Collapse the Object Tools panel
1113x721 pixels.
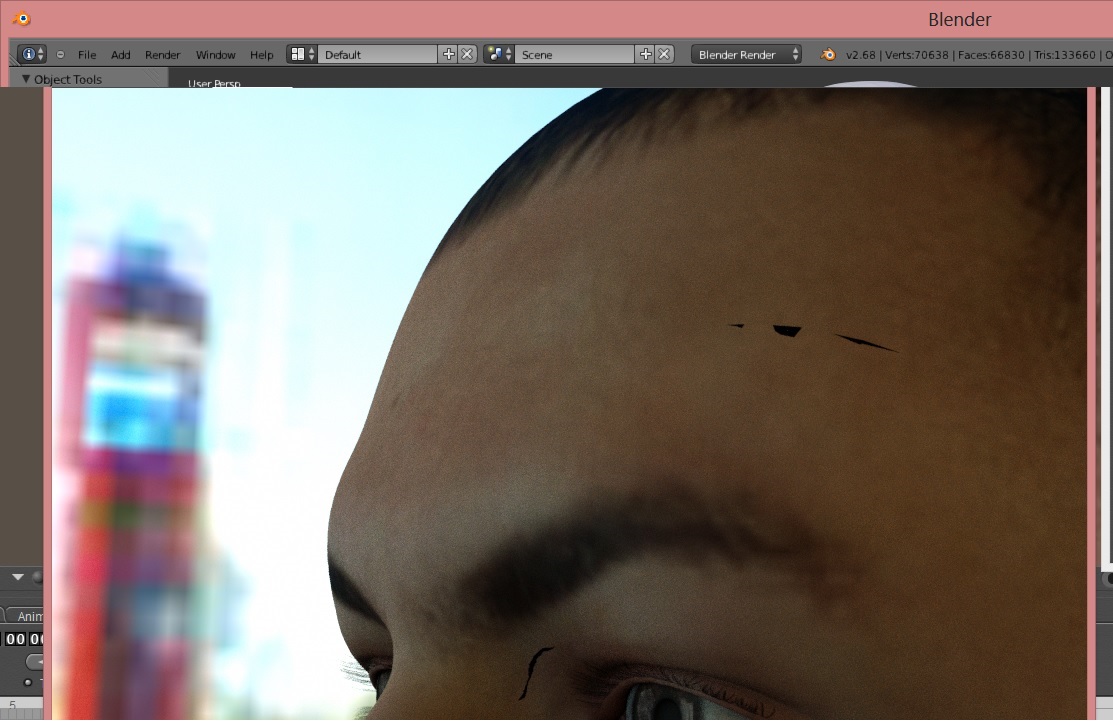tap(26, 79)
